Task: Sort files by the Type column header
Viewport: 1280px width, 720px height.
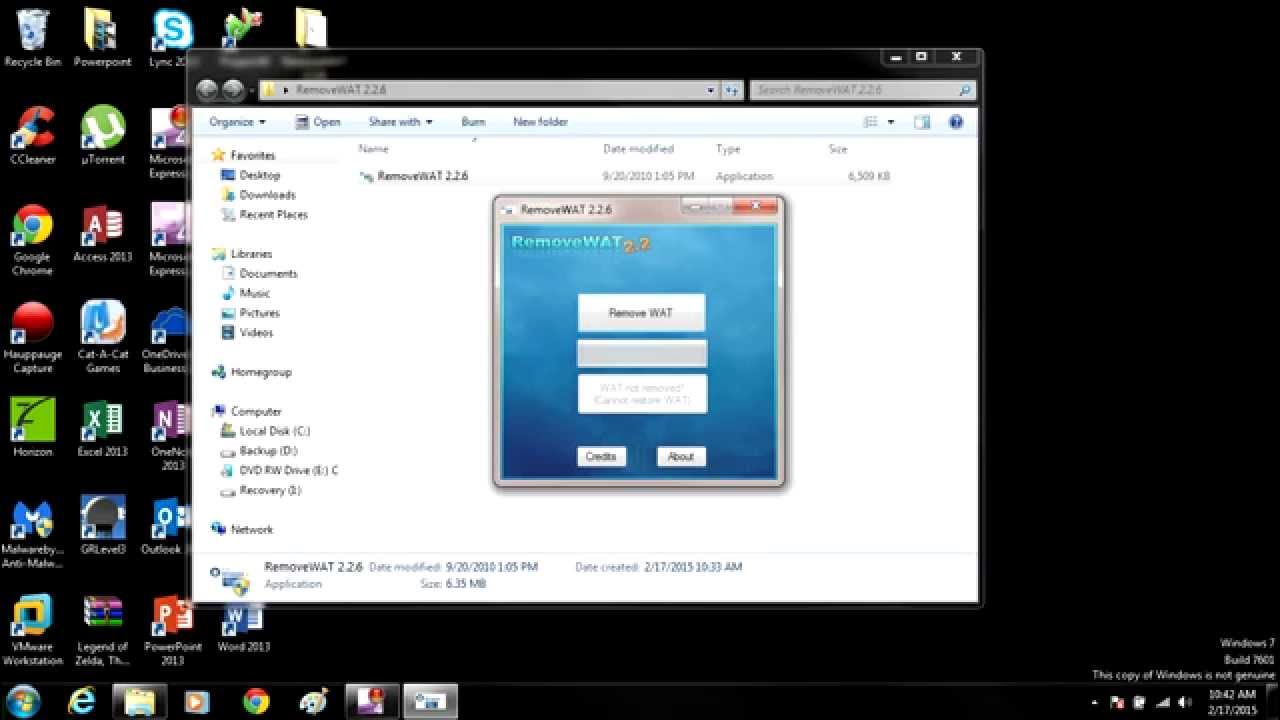Action: point(728,149)
